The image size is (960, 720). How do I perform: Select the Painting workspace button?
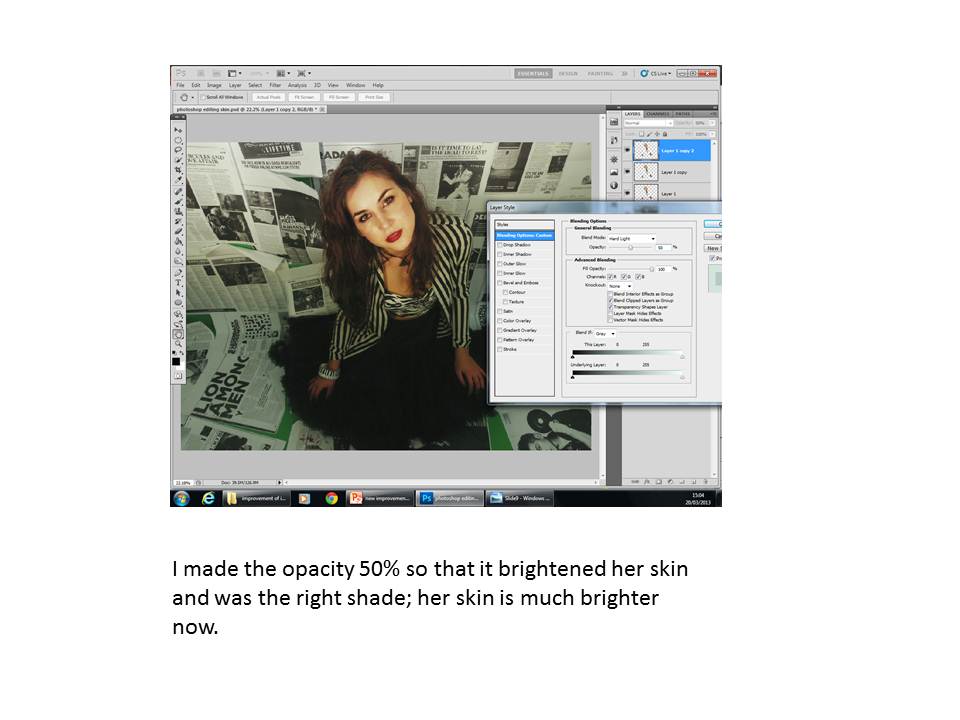[x=600, y=73]
